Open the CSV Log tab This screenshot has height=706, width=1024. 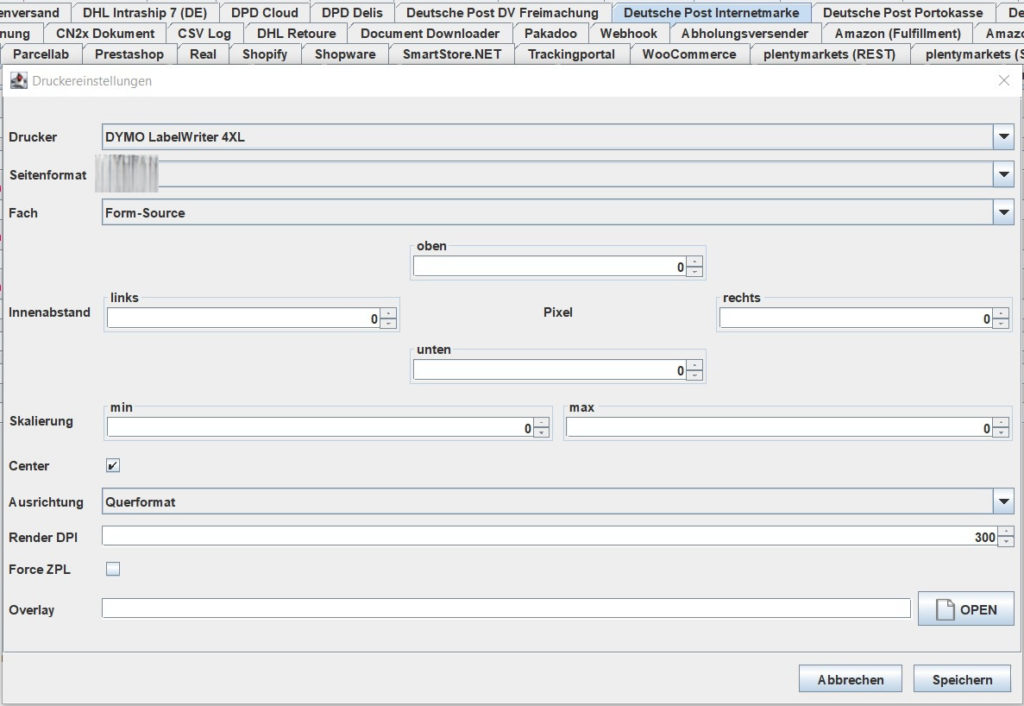[x=204, y=33]
